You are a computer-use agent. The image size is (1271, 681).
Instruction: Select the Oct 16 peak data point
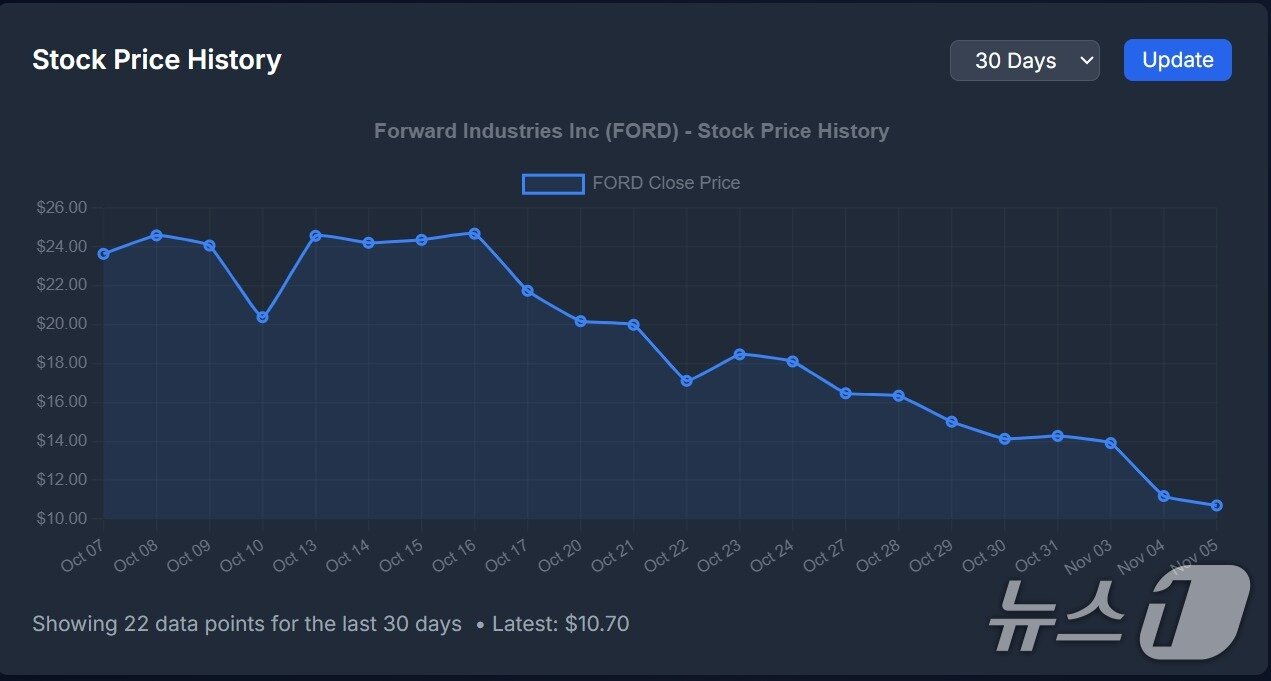(x=475, y=233)
